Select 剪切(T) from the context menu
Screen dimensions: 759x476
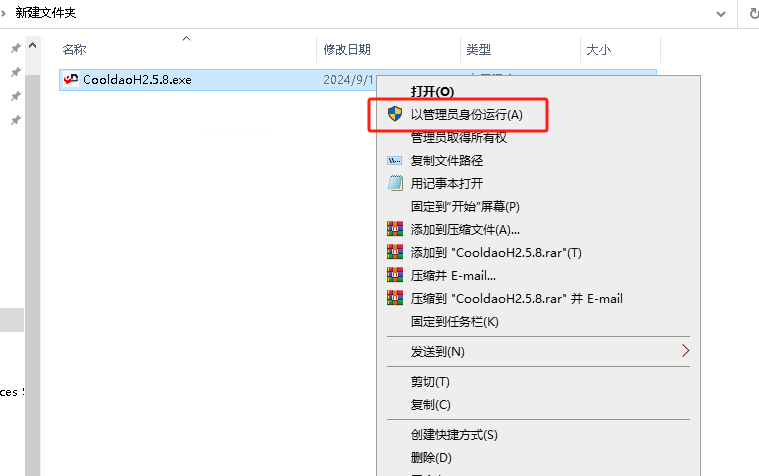[x=430, y=382]
